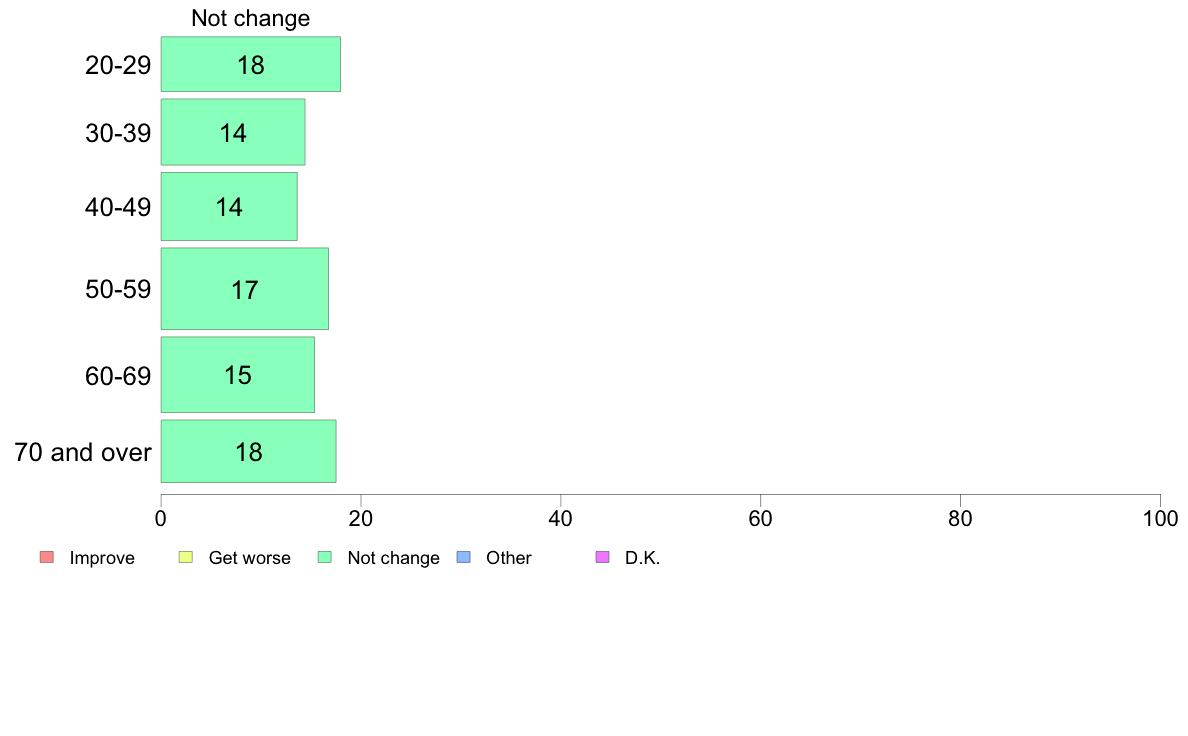Click the Get worse legend label
Viewport: 1188px width, 736px height.
tap(249, 558)
